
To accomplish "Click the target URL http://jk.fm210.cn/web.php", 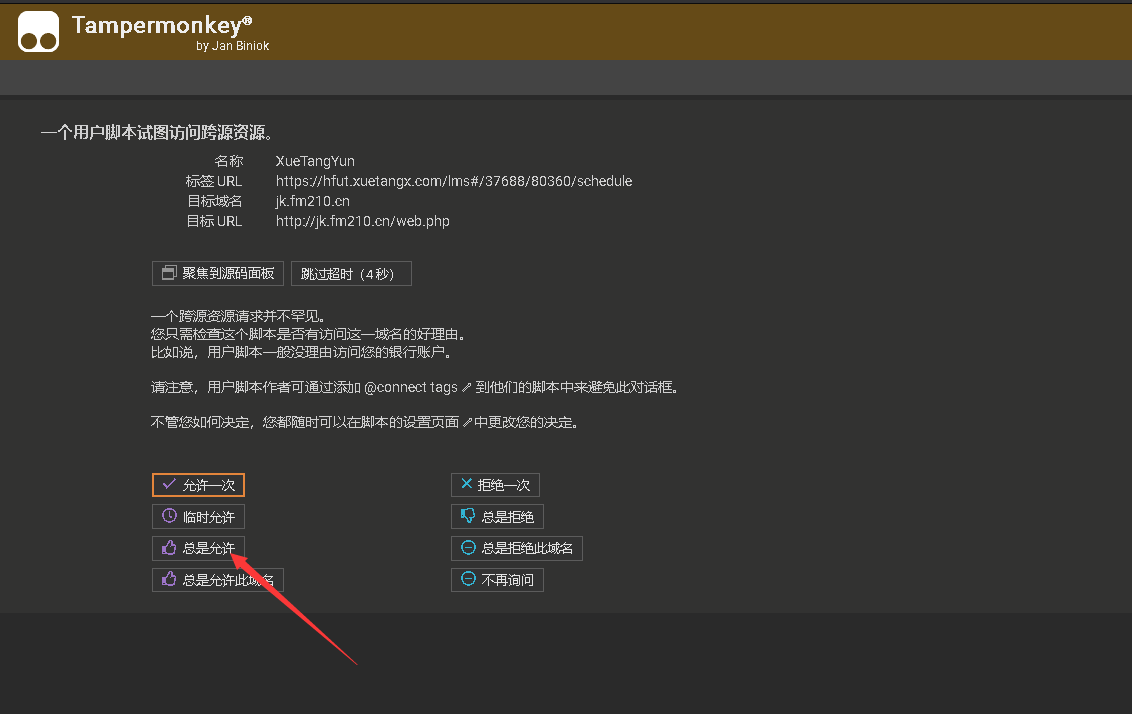I will tap(362, 221).
